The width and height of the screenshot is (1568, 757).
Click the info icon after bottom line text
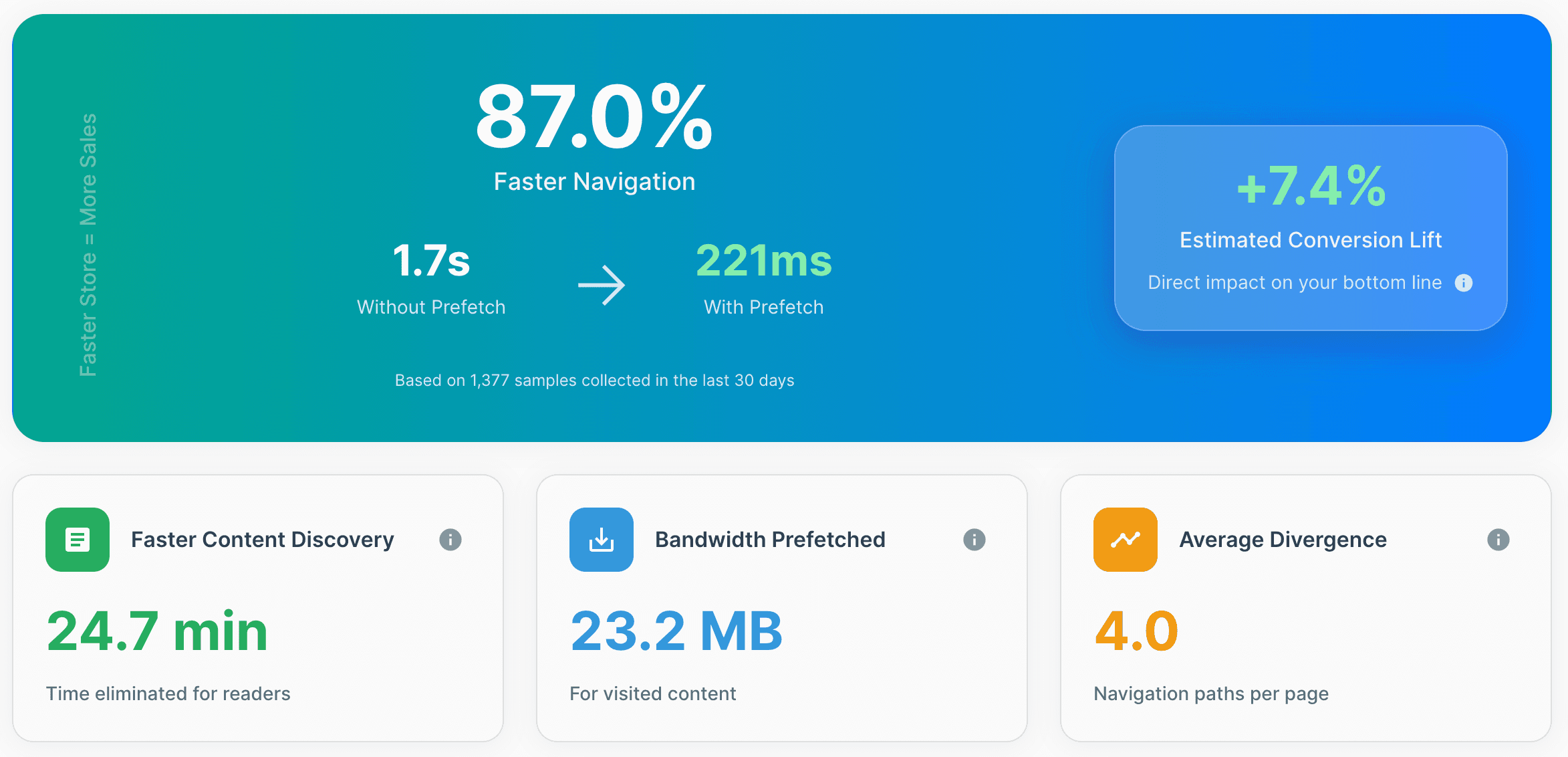[1464, 283]
